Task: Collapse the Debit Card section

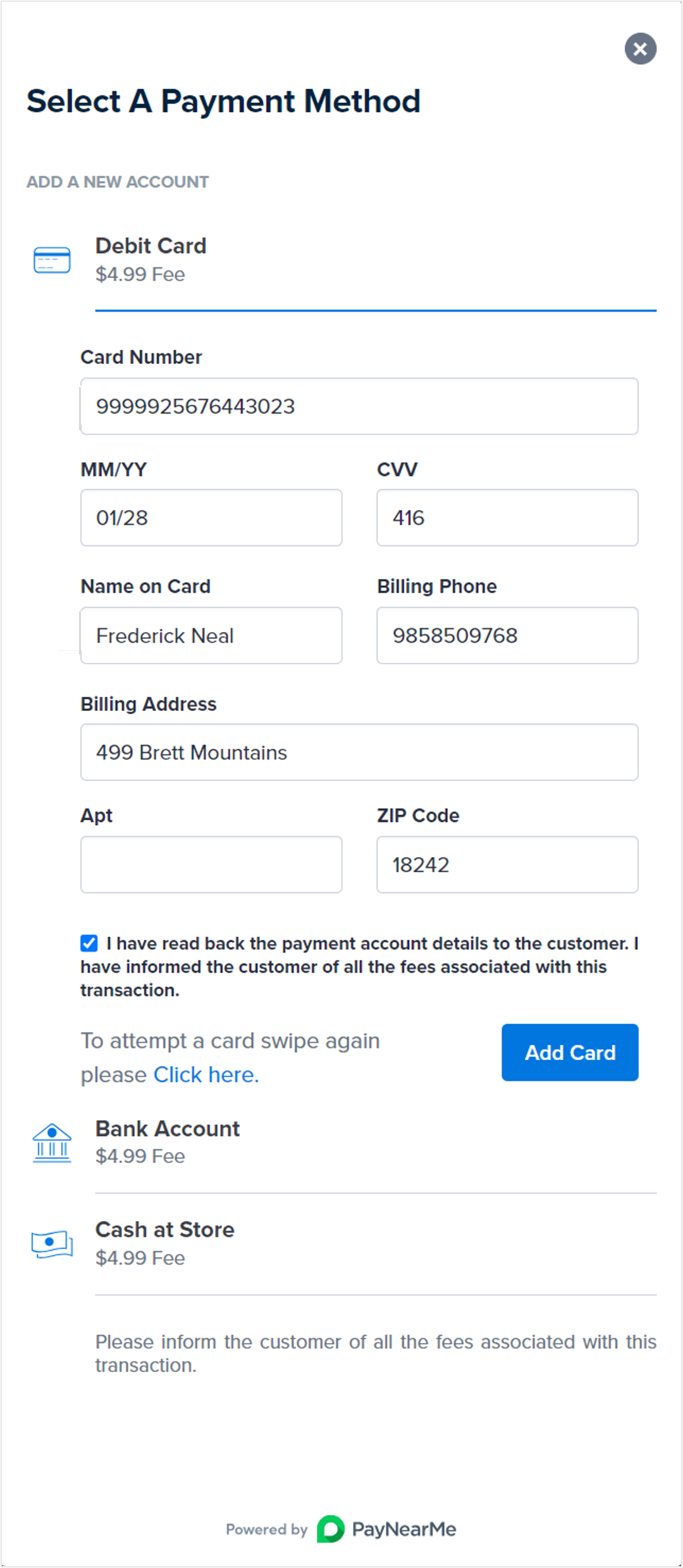Action: tap(151, 246)
